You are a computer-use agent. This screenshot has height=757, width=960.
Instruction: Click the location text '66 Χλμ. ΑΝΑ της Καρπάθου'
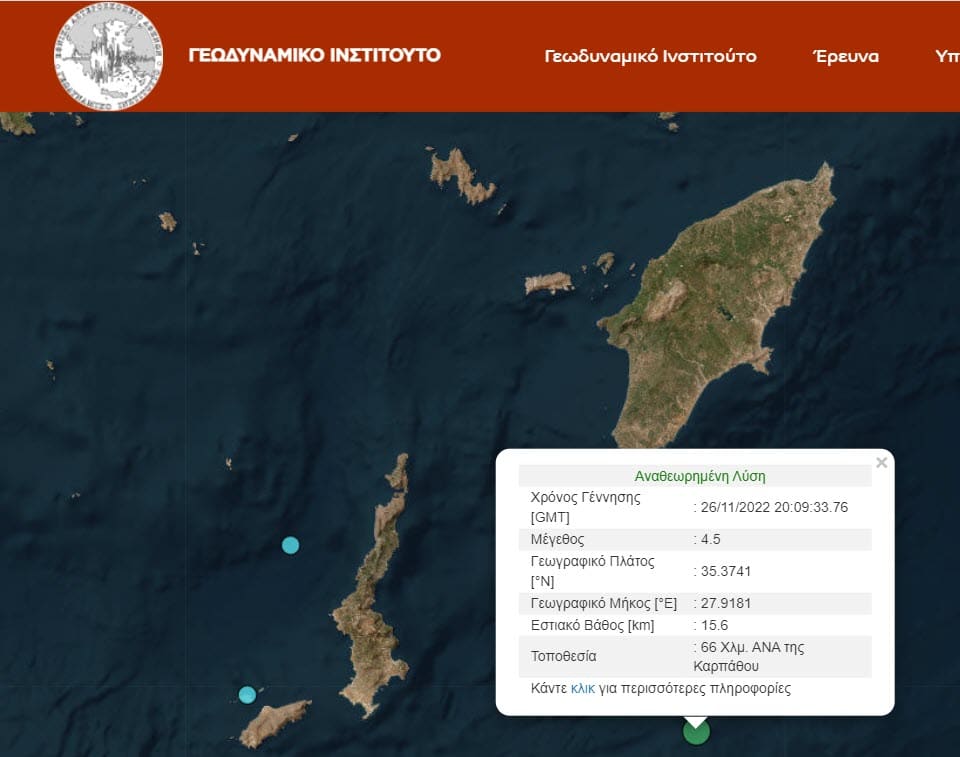tap(749, 657)
